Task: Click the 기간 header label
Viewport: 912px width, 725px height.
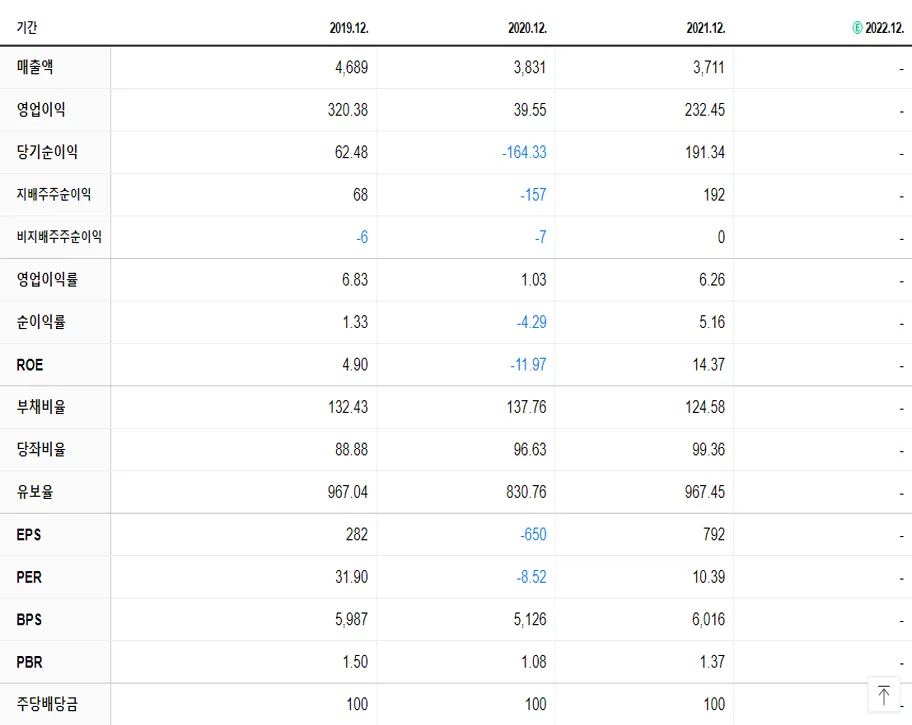Action: click(x=27, y=27)
